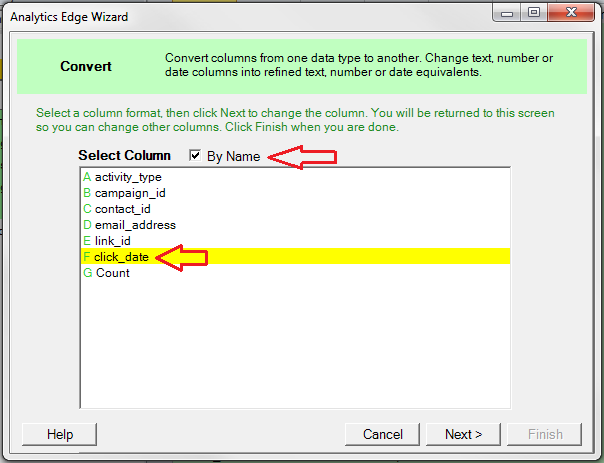This screenshot has height=463, width=604.
Task: Toggle the By Name checkbox
Action: pyautogui.click(x=195, y=156)
